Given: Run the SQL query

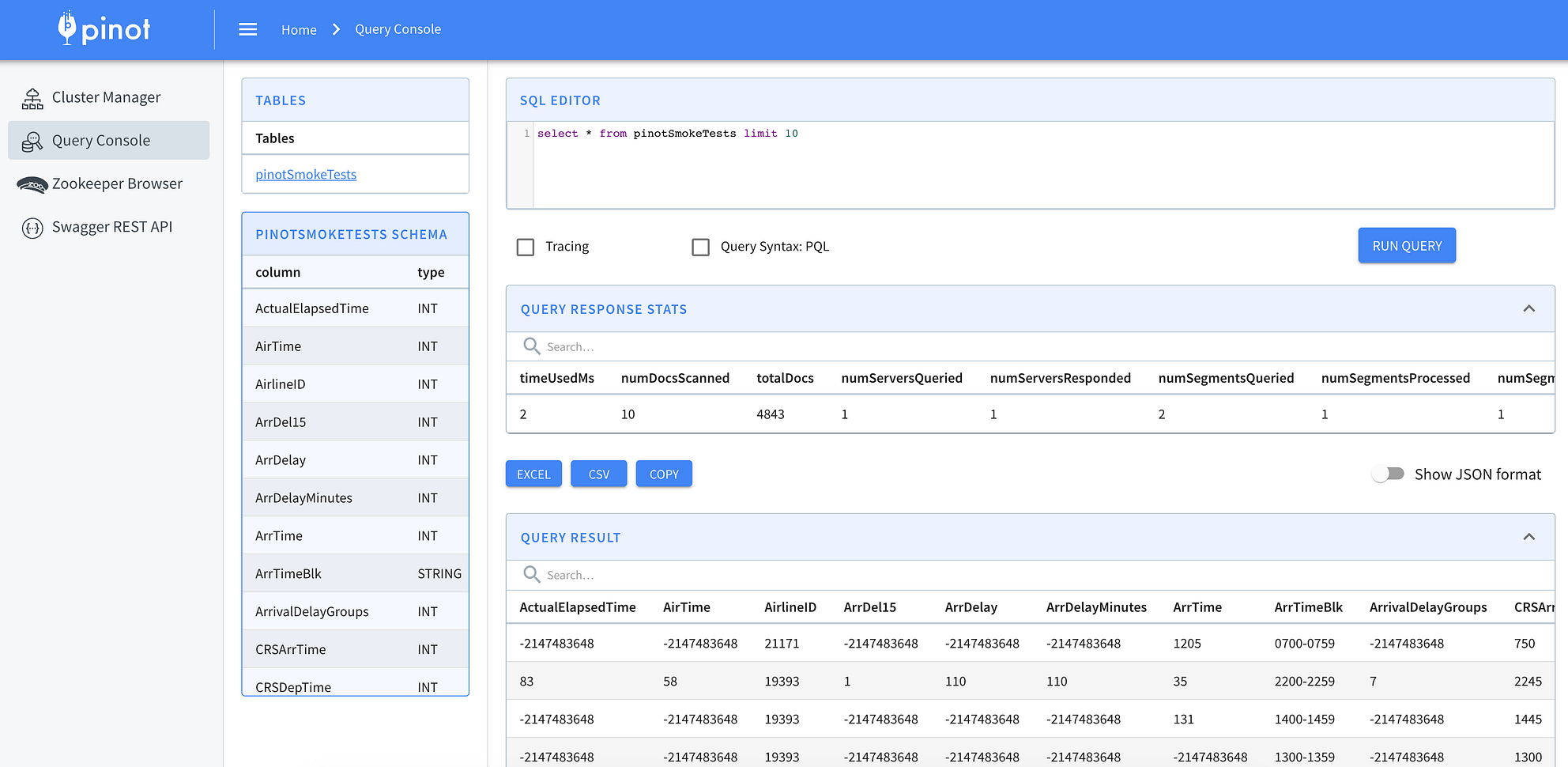Looking at the screenshot, I should [1406, 245].
